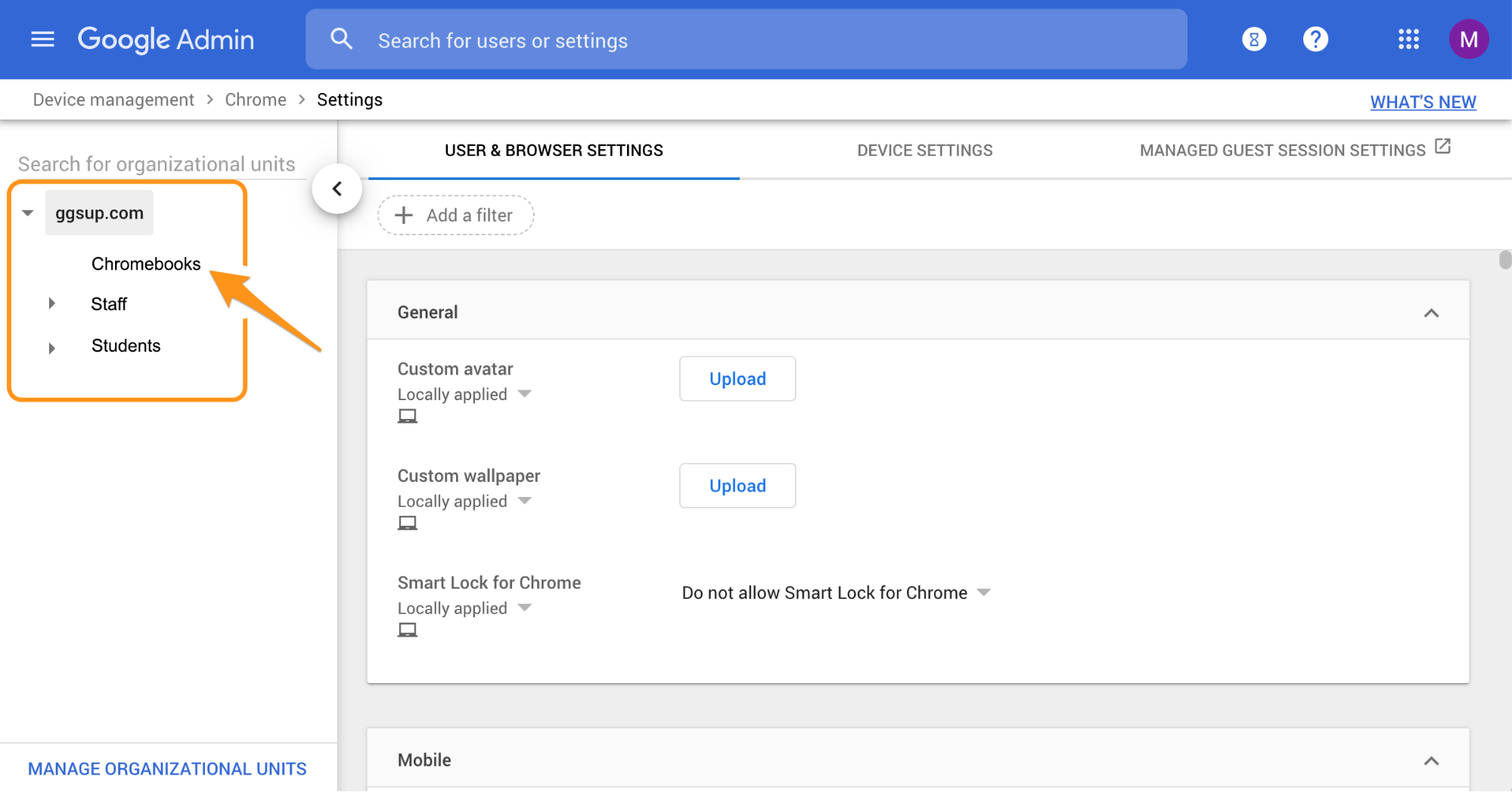Open the hamburger main menu
This screenshot has width=1512, height=792.
coord(42,39)
